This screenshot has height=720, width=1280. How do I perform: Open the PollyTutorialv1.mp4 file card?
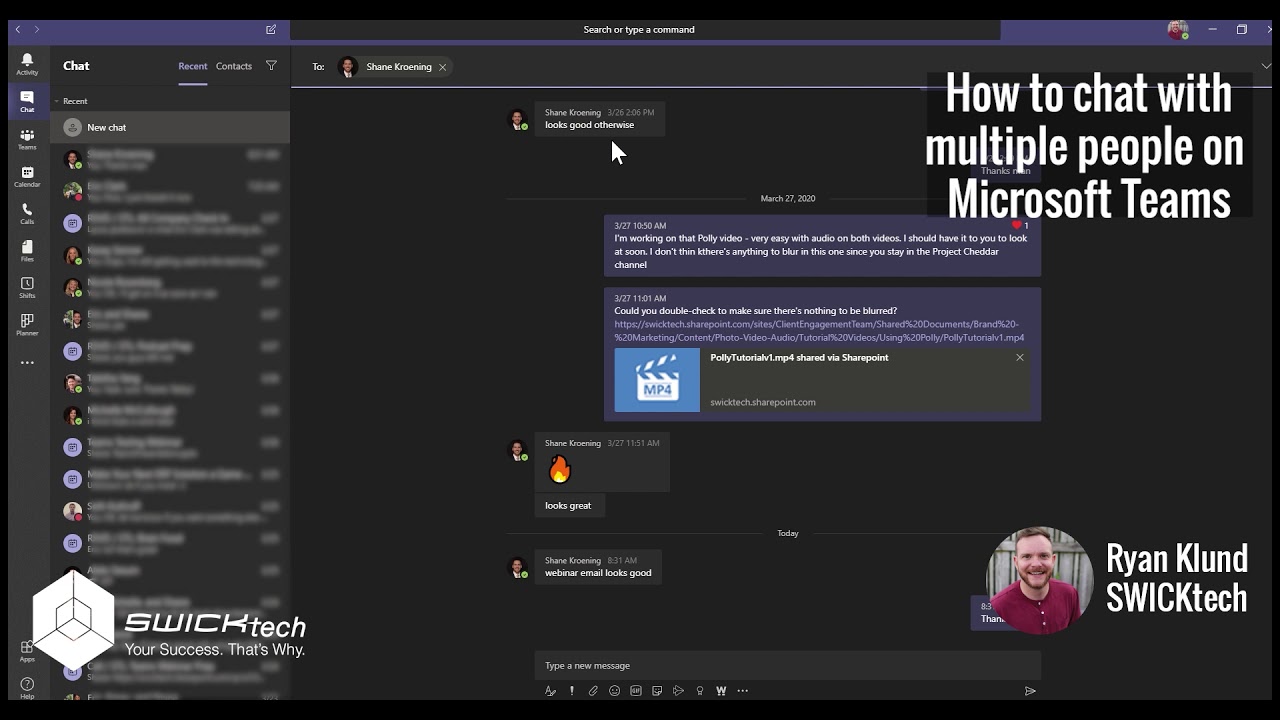(822, 379)
